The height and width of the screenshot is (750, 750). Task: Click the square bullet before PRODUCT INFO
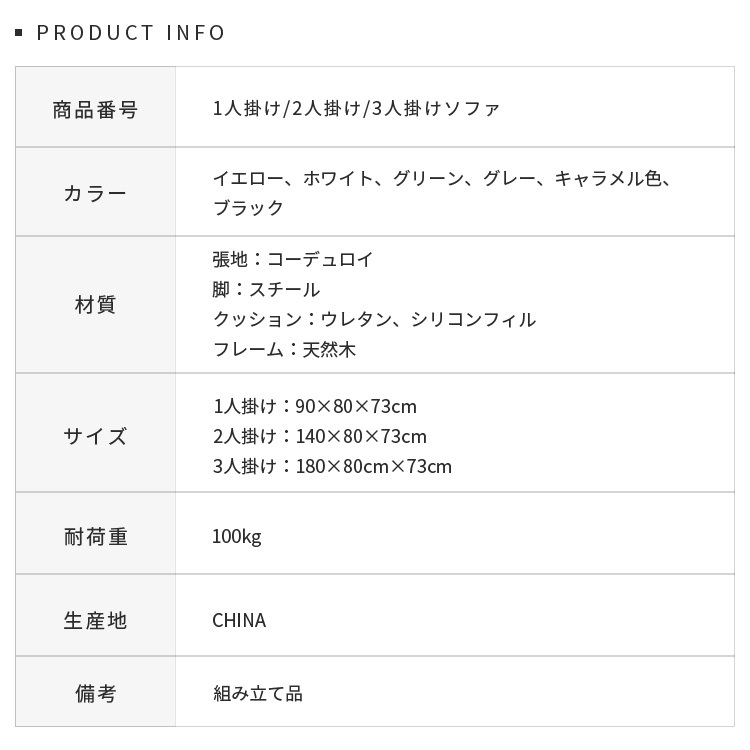(19, 34)
